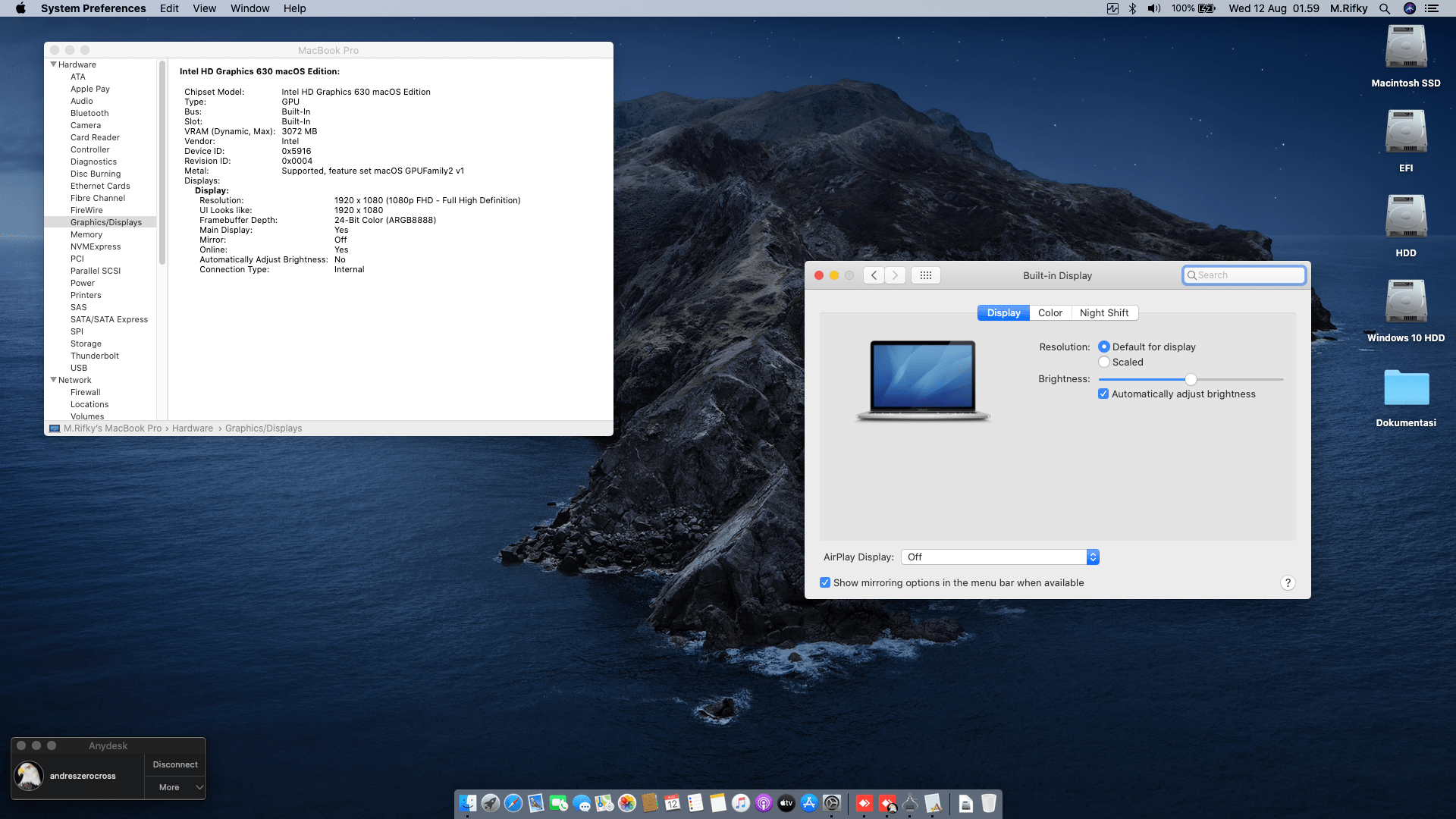The image size is (1456, 819).
Task: Go back with the left chevron button
Action: tap(874, 275)
